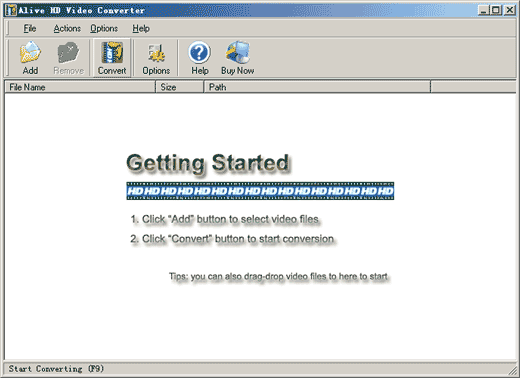Click the drag-drop Tips text
The width and height of the screenshot is (520, 378).
(x=278, y=276)
